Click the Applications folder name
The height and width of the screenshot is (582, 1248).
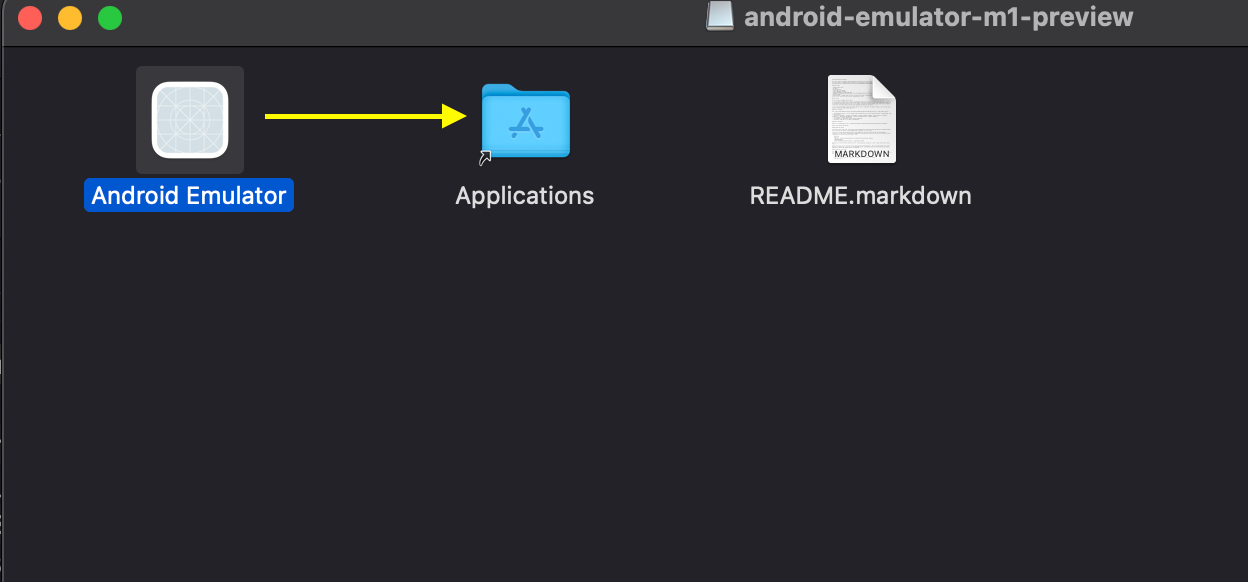(525, 195)
